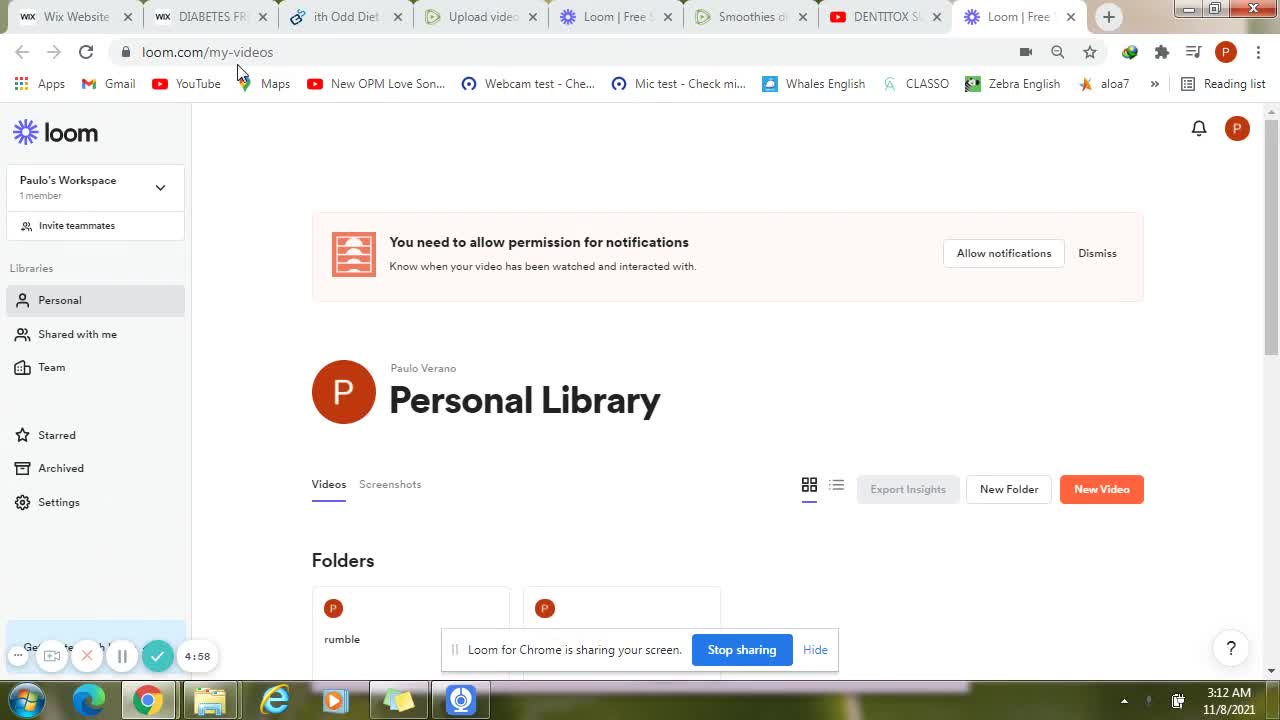Open the Loom logo home link
Screen dimensions: 1280x720
[55, 132]
